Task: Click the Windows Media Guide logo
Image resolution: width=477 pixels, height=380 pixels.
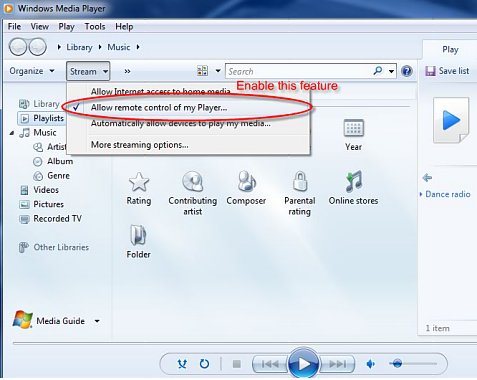Action: [22, 320]
